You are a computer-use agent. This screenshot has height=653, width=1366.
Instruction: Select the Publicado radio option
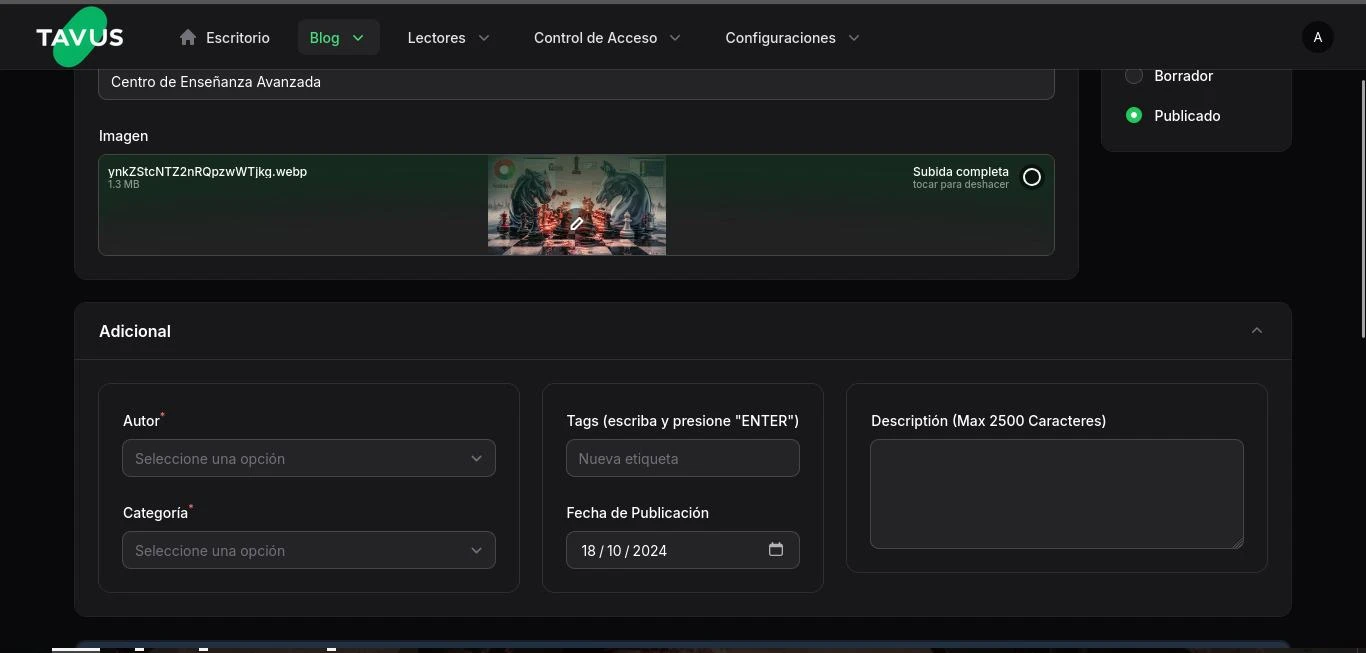click(x=1134, y=116)
